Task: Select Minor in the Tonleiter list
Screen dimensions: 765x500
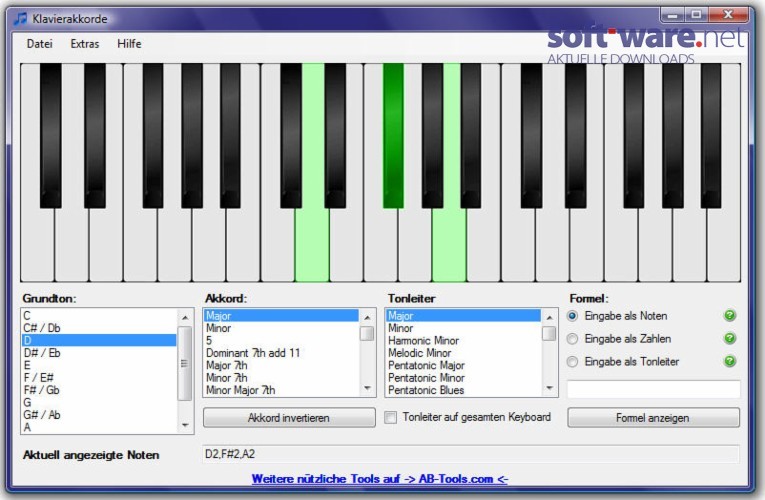Action: pos(464,328)
